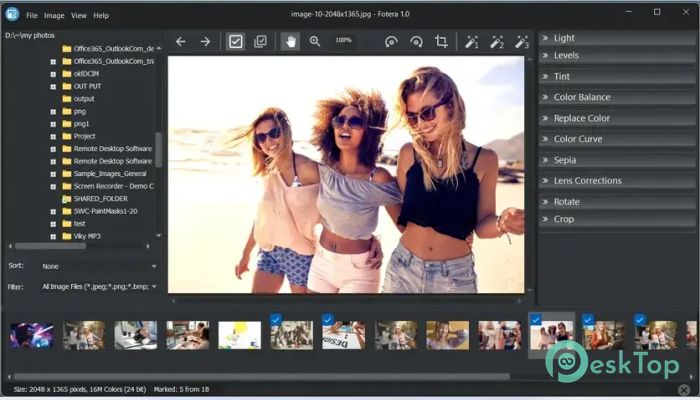Expand the Screen Recorder - Demo folder node
Viewport: 700px width, 400px height.
click(53, 187)
